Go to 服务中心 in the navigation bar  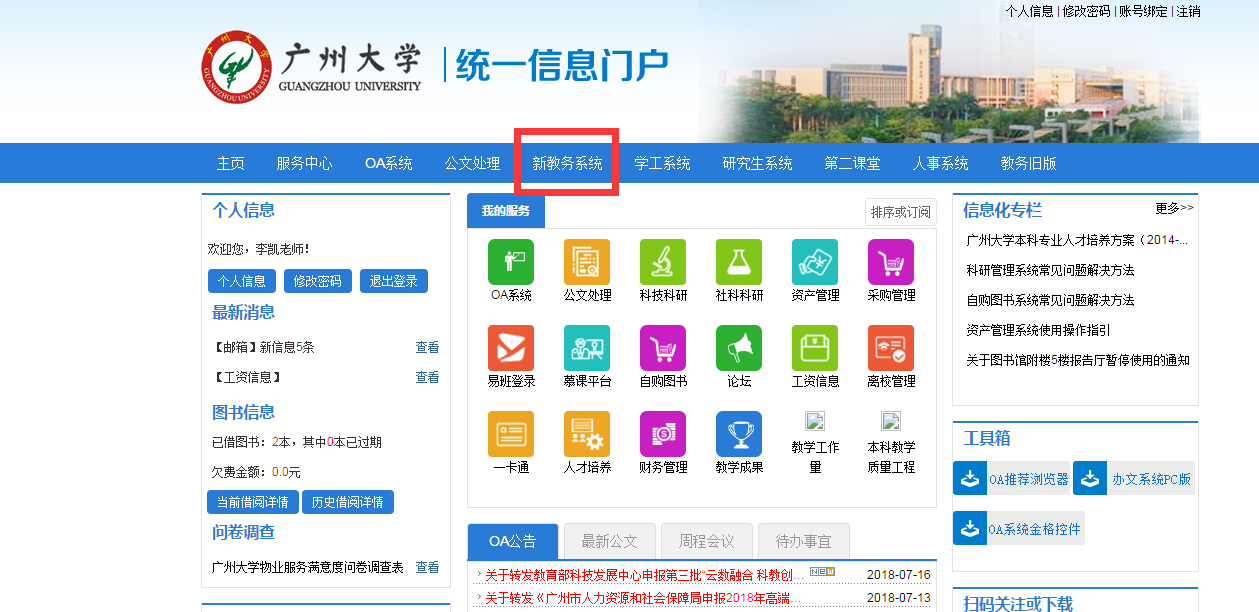[304, 163]
